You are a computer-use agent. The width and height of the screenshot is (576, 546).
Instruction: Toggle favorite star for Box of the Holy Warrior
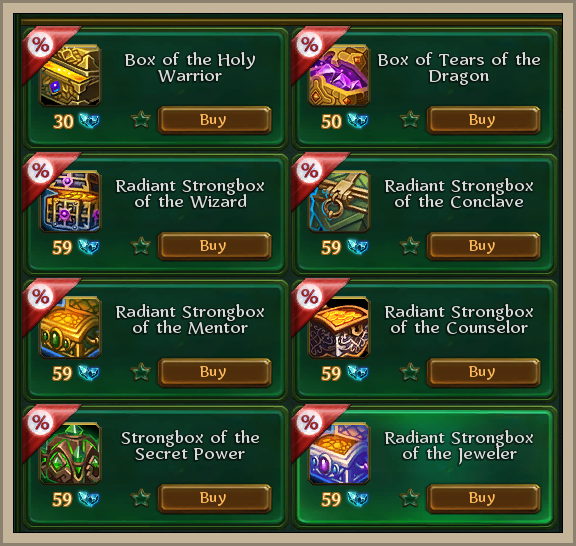(x=141, y=120)
